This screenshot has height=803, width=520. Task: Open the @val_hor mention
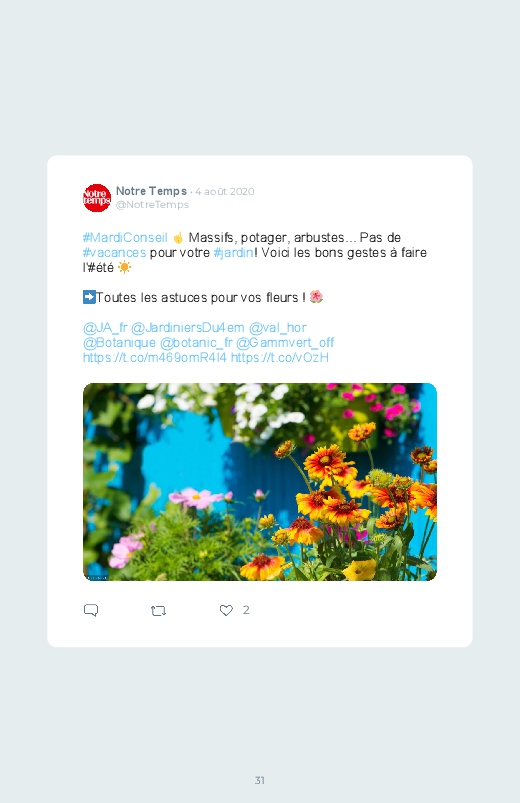click(x=278, y=327)
